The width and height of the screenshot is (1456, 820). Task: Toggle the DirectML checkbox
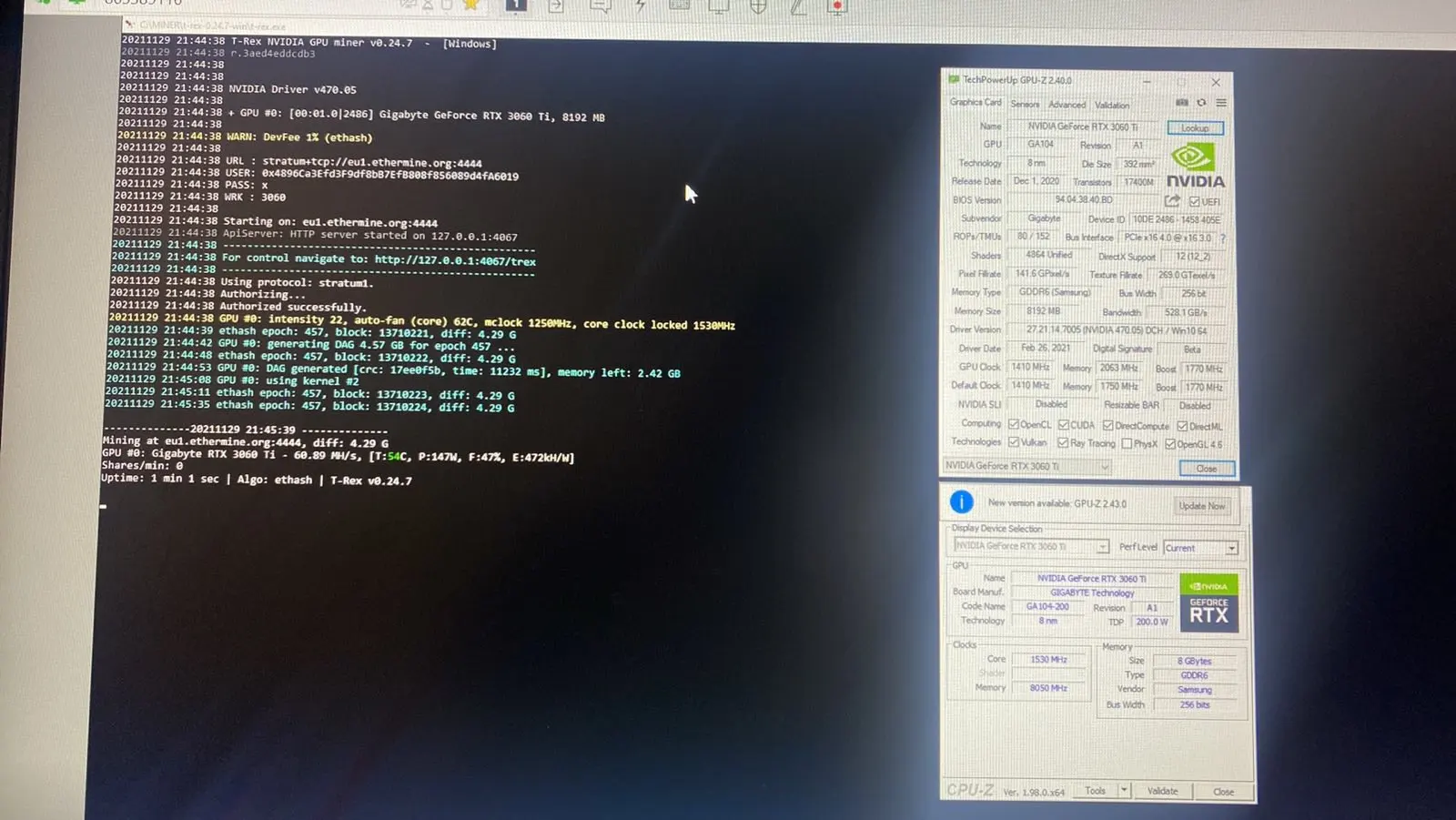pyautogui.click(x=1183, y=426)
